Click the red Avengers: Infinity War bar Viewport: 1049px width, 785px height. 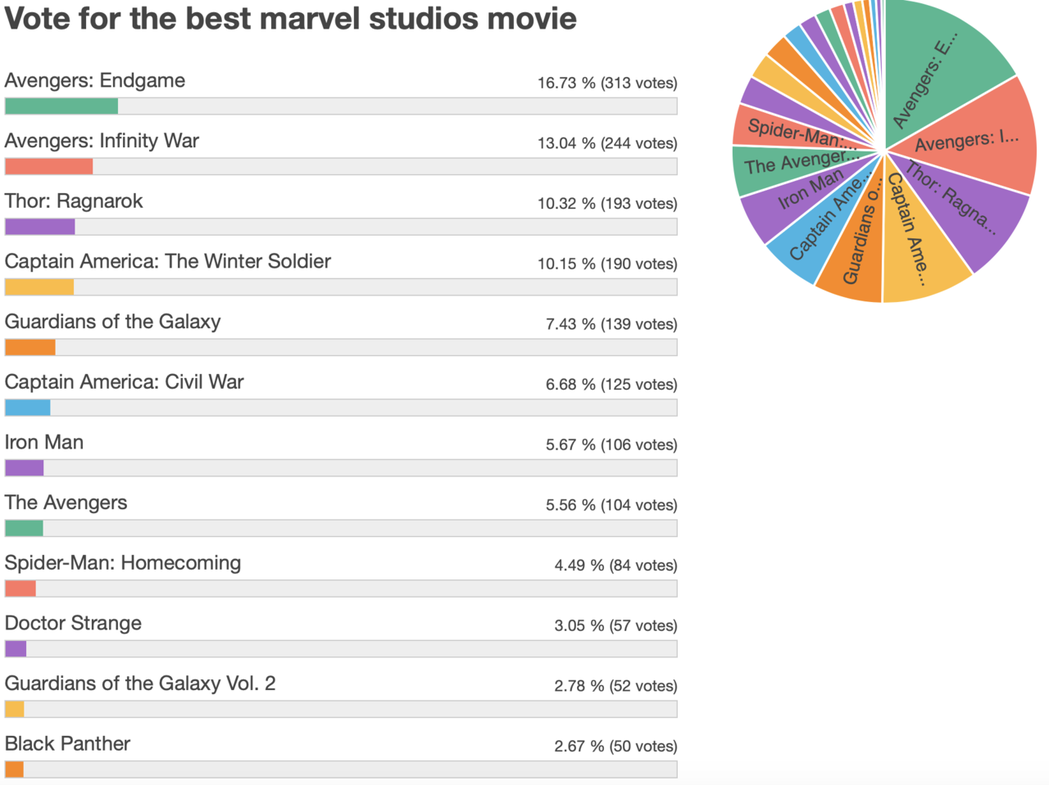click(x=48, y=167)
